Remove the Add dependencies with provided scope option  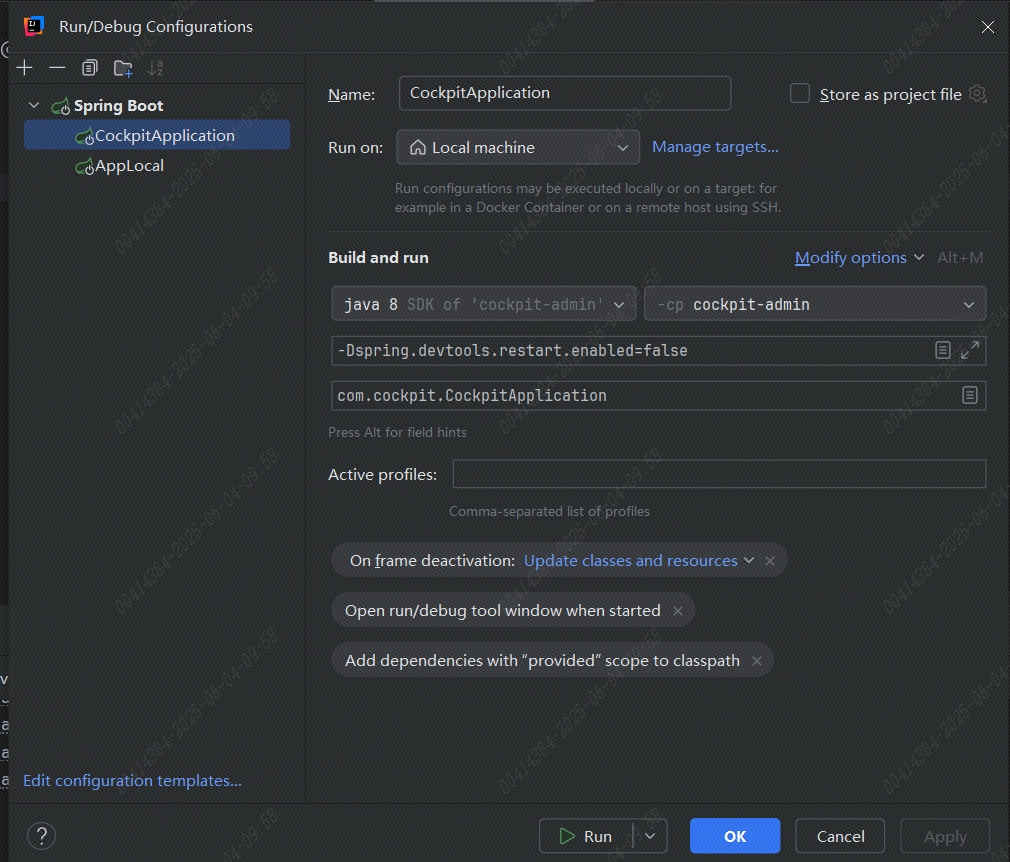click(757, 660)
